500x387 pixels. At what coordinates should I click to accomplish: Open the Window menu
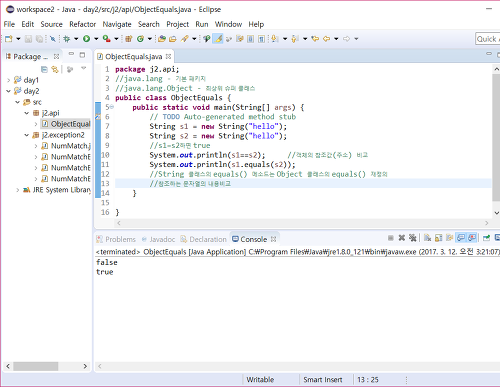point(228,24)
